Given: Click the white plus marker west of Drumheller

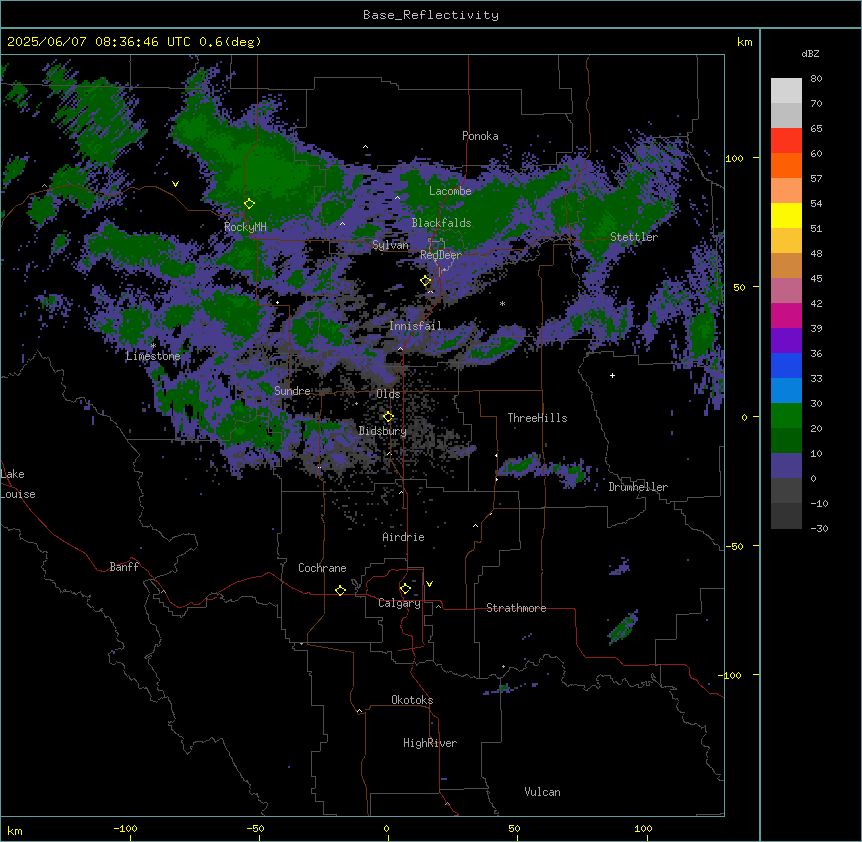Looking at the screenshot, I should pos(612,375).
